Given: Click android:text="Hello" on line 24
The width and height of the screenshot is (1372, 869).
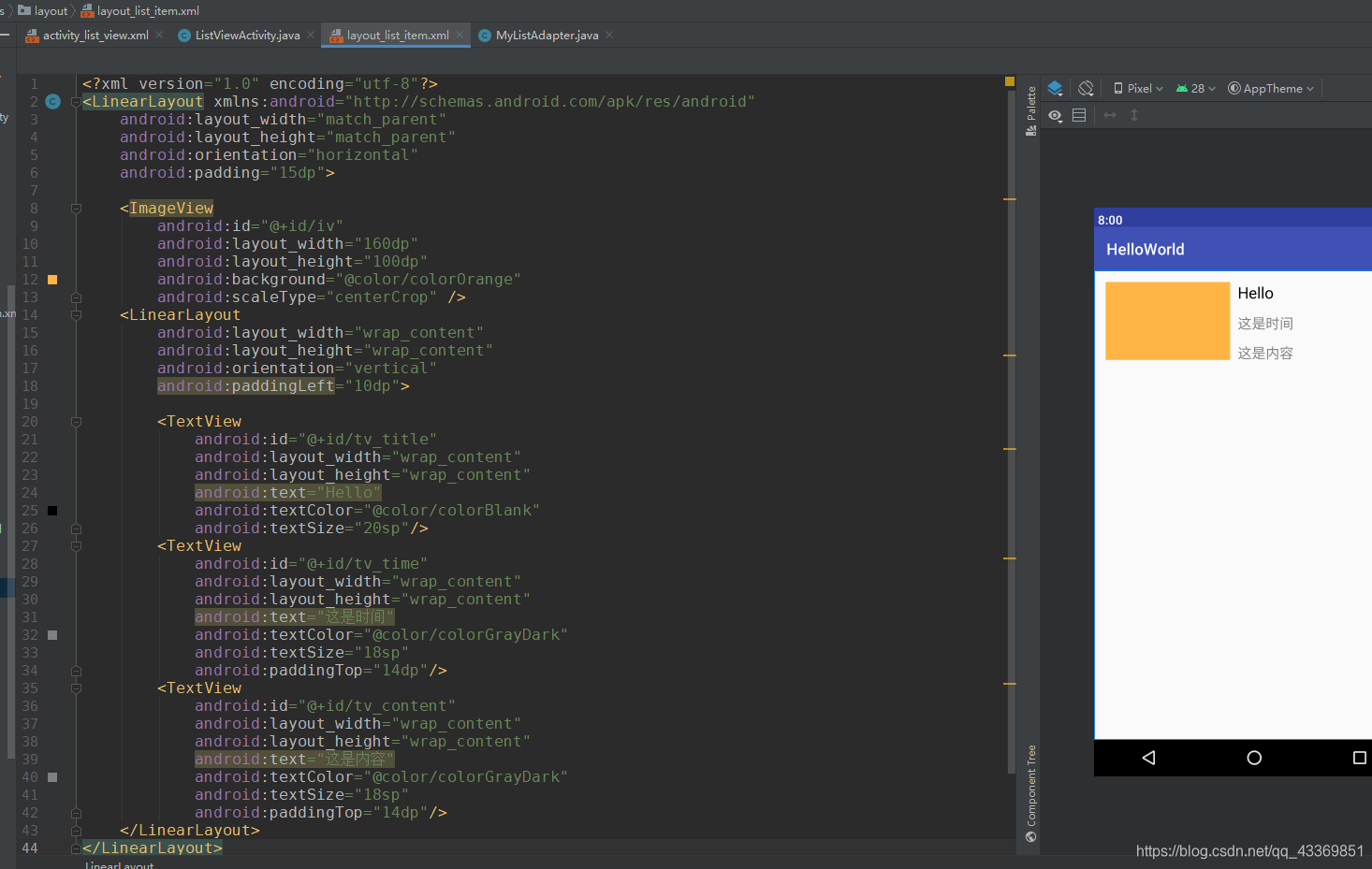Looking at the screenshot, I should pyautogui.click(x=288, y=493).
